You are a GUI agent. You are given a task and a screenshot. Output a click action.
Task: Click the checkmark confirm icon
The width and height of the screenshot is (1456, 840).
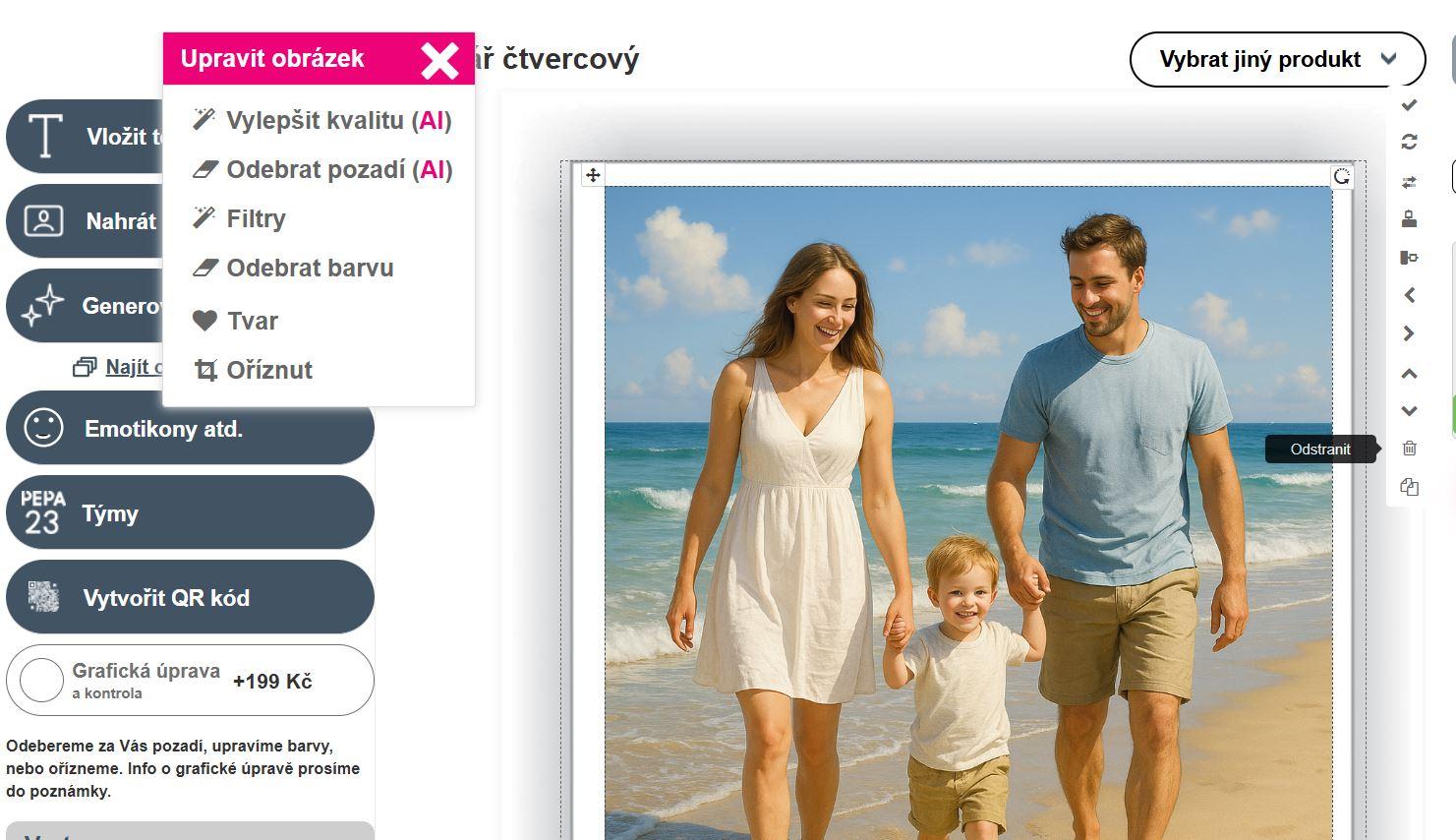pos(1409,104)
